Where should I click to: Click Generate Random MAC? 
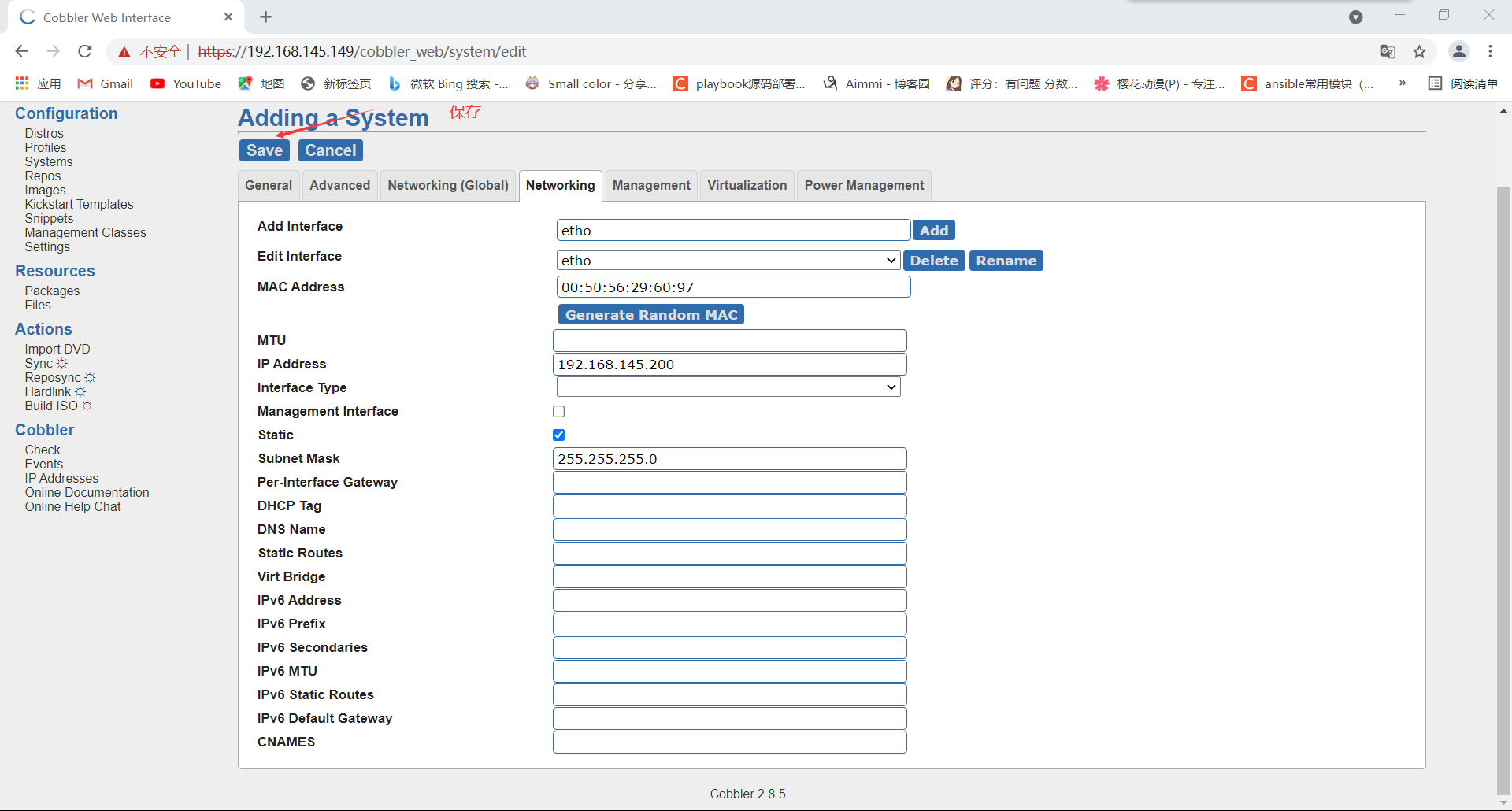(x=651, y=315)
